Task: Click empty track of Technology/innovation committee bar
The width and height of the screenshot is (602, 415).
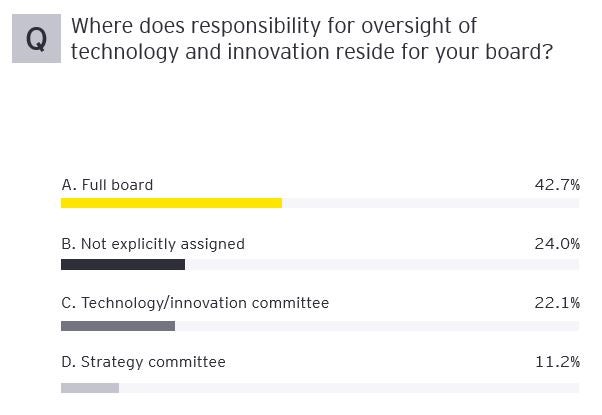Action: [378, 325]
